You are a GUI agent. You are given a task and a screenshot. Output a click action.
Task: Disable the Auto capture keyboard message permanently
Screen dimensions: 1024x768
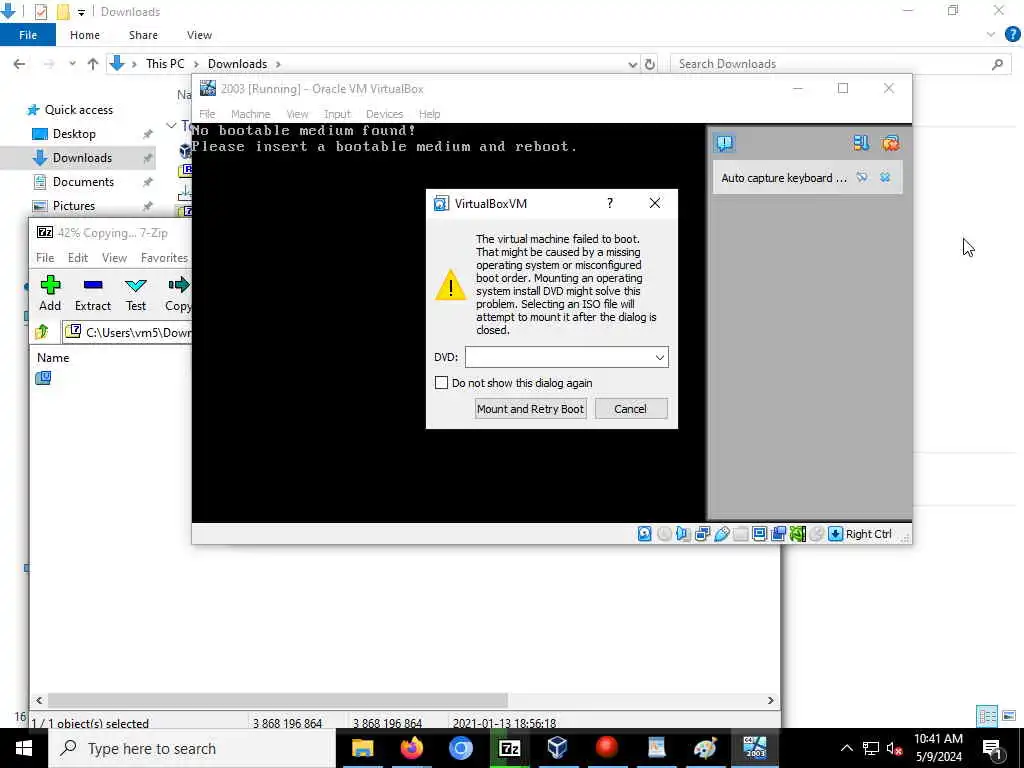(862, 178)
